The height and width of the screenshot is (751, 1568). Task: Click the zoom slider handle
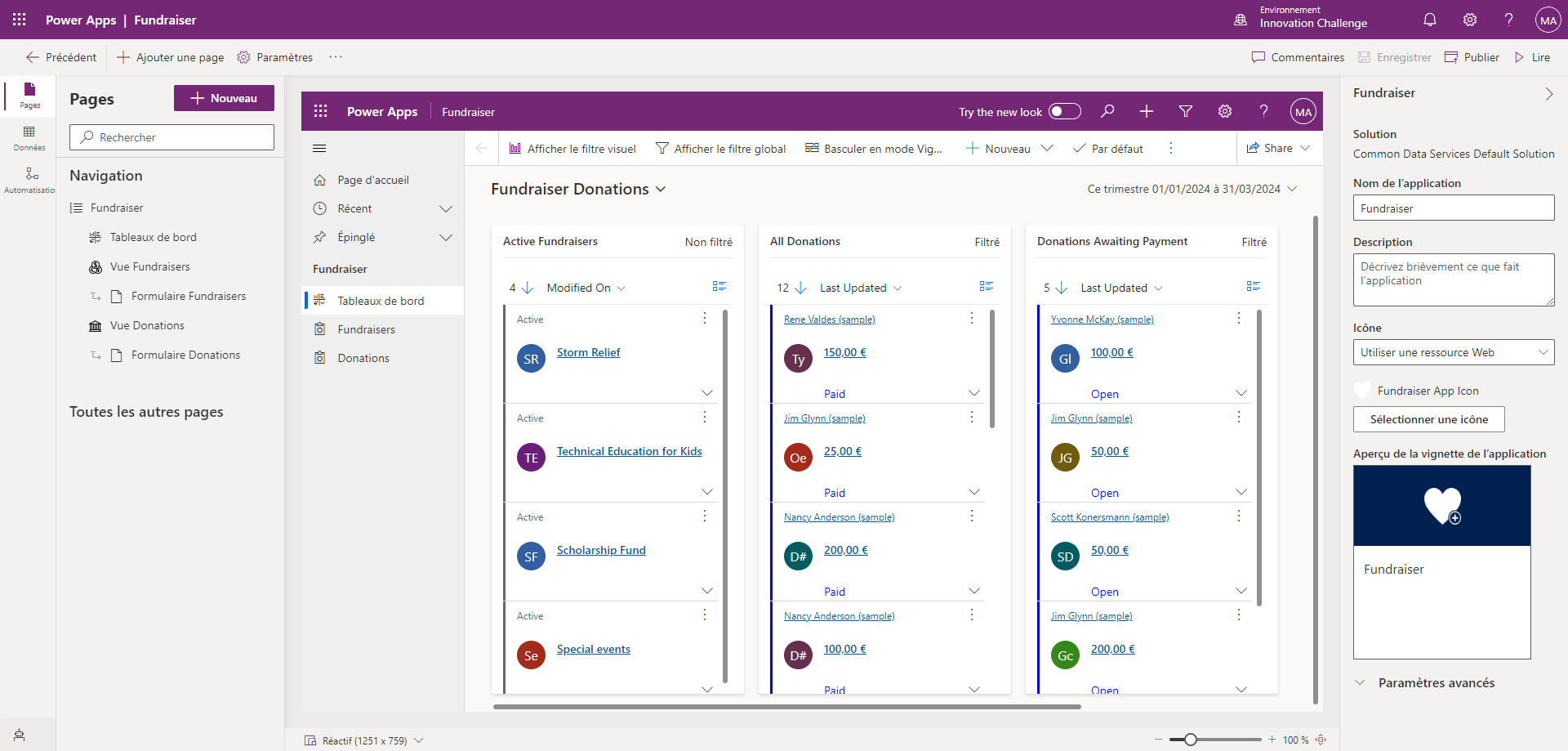(1191, 740)
